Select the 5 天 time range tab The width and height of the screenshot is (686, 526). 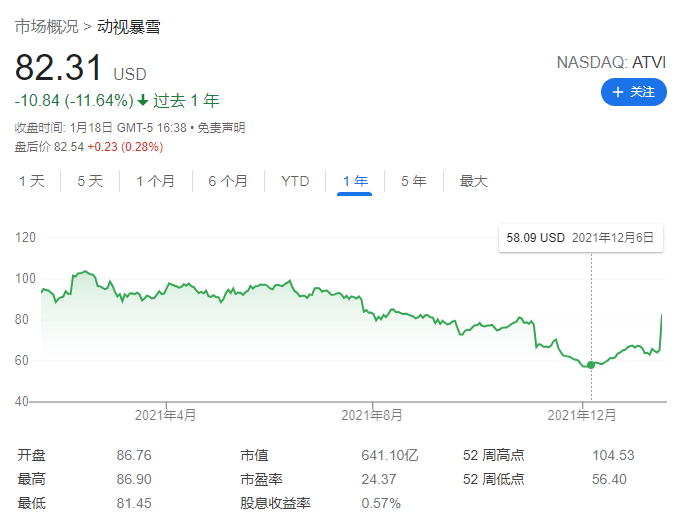click(x=90, y=182)
